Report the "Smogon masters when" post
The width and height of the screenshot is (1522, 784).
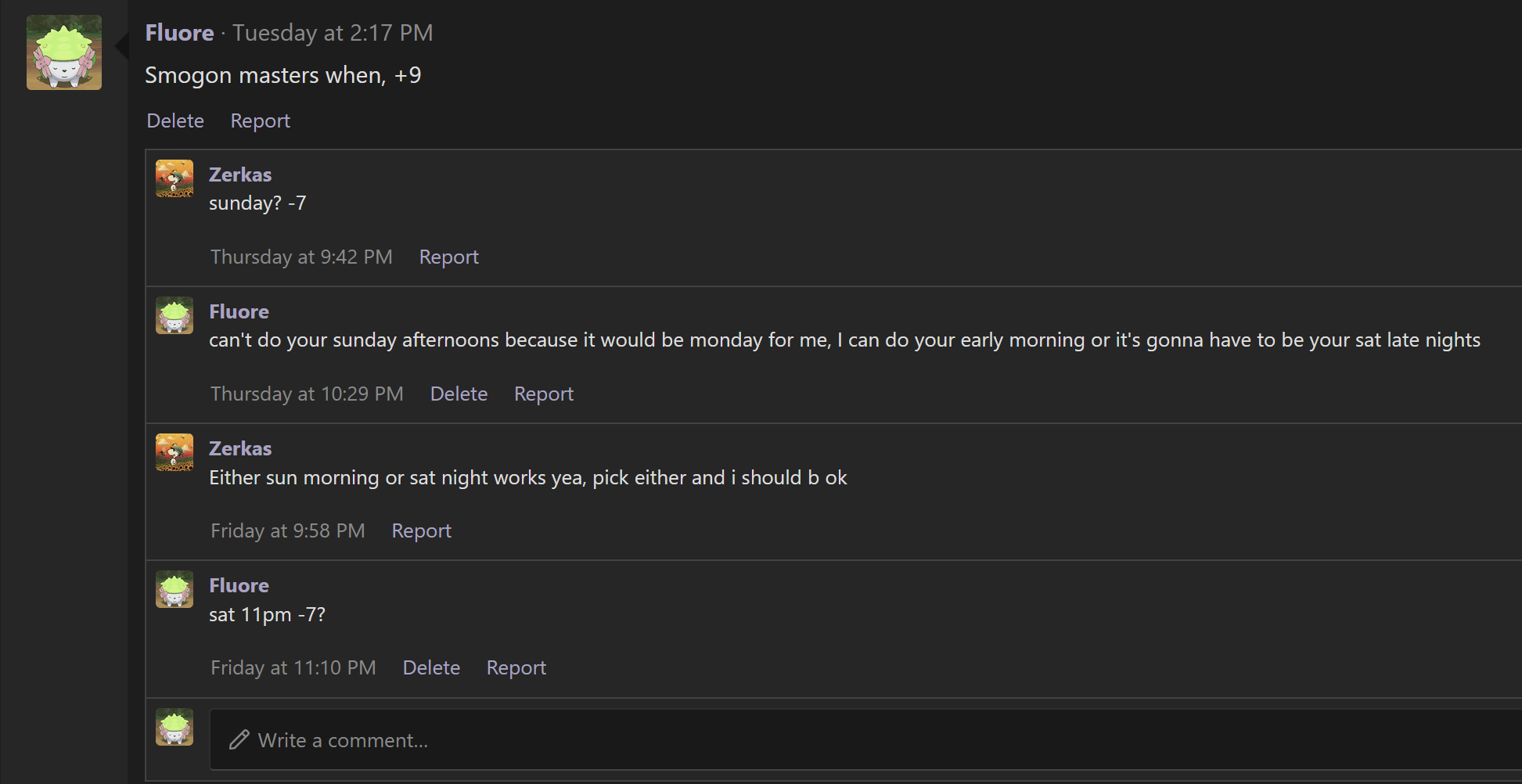(x=260, y=120)
